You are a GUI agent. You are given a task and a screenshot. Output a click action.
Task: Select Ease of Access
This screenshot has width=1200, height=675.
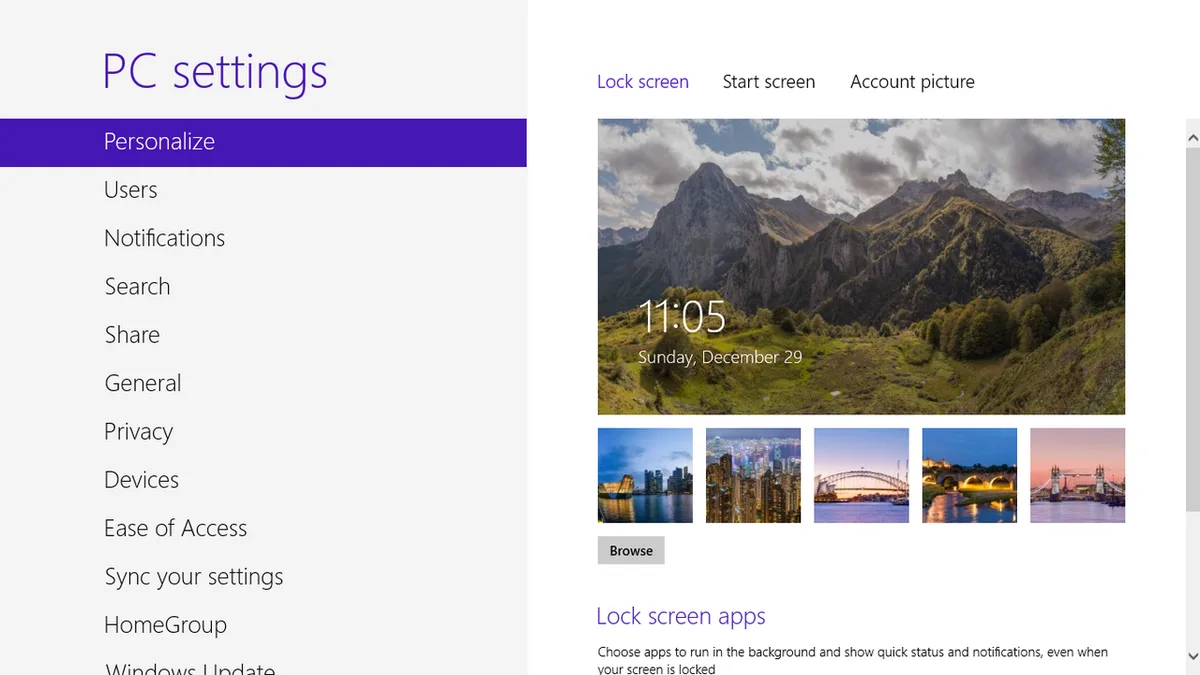[x=175, y=528]
